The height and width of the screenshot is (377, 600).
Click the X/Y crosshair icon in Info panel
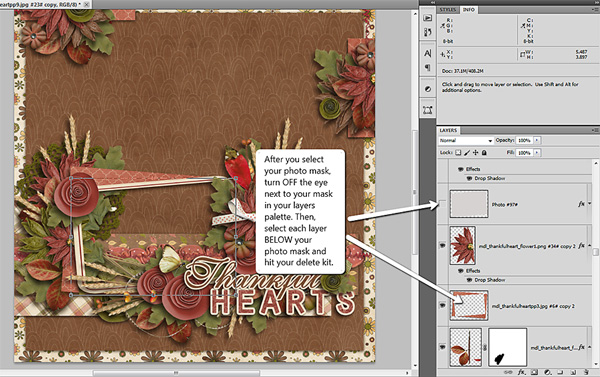tap(443, 54)
